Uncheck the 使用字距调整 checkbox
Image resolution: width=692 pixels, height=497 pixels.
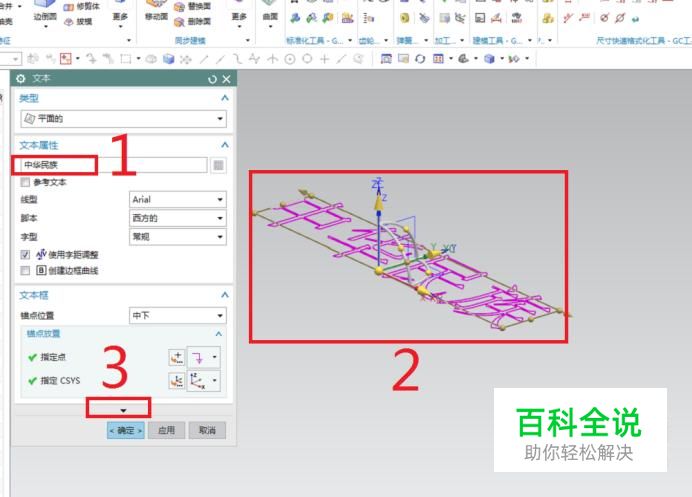25,254
